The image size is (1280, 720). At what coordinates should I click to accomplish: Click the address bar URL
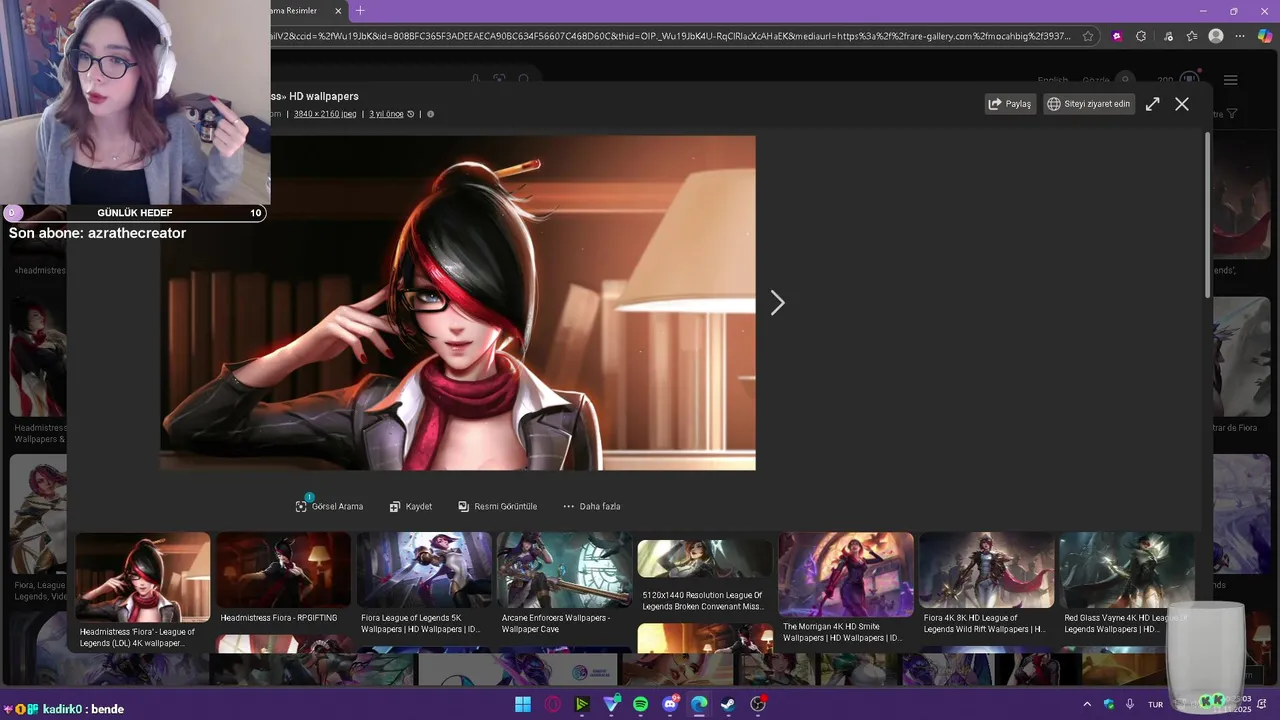[672, 36]
